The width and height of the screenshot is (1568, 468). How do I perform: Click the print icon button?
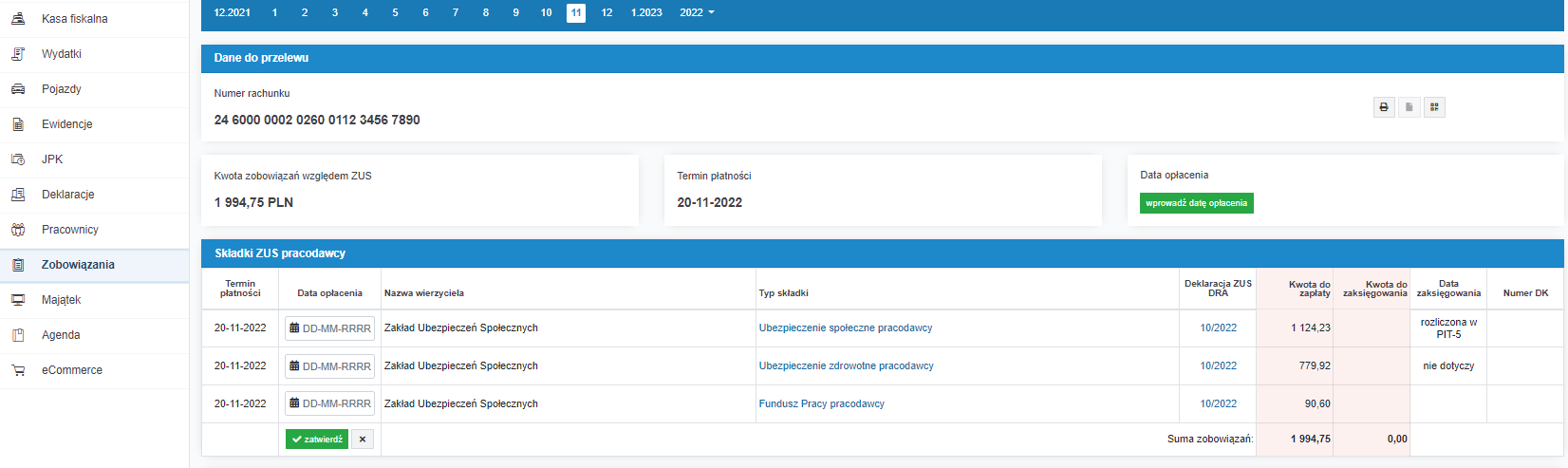[x=1384, y=107]
